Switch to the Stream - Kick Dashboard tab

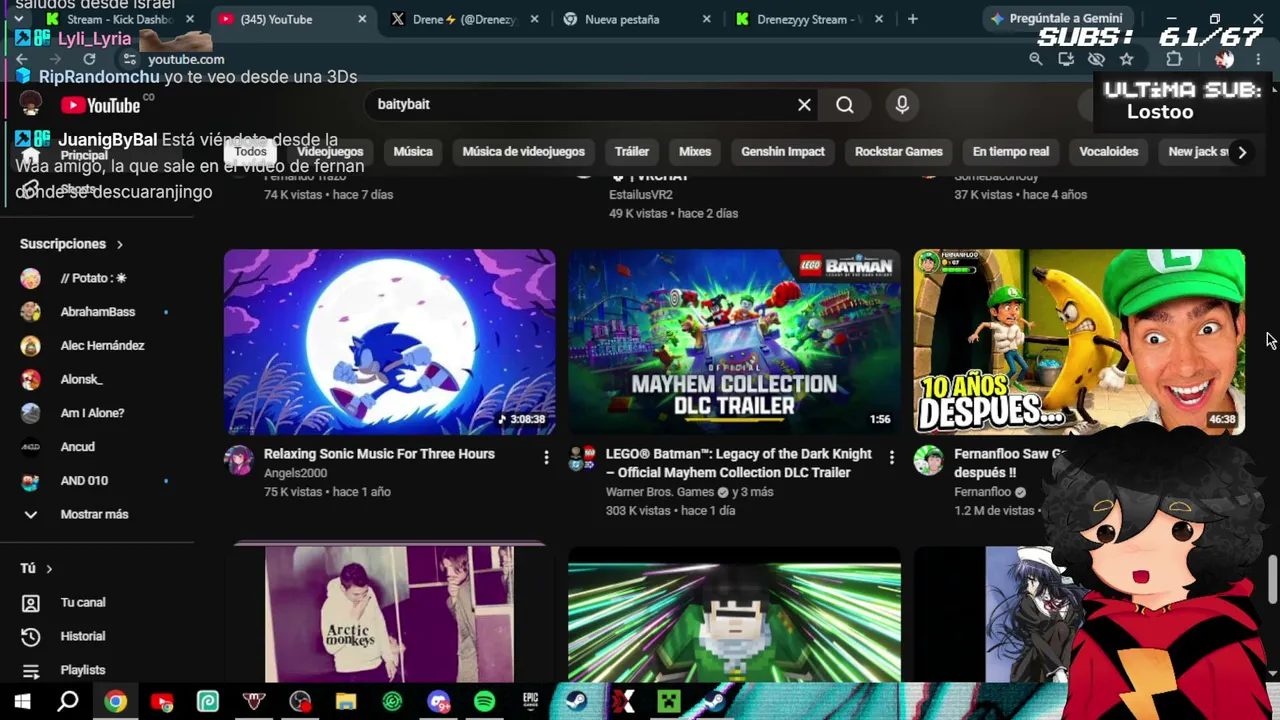click(119, 19)
